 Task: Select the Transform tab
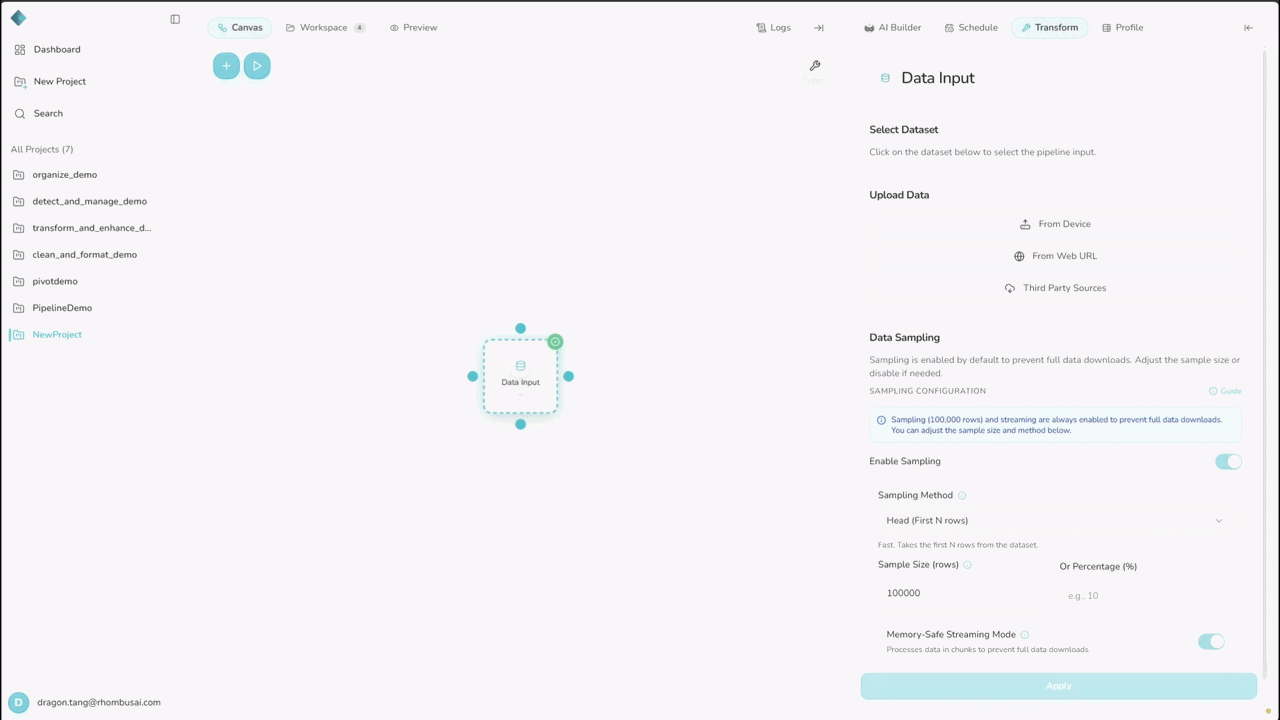pos(1050,28)
